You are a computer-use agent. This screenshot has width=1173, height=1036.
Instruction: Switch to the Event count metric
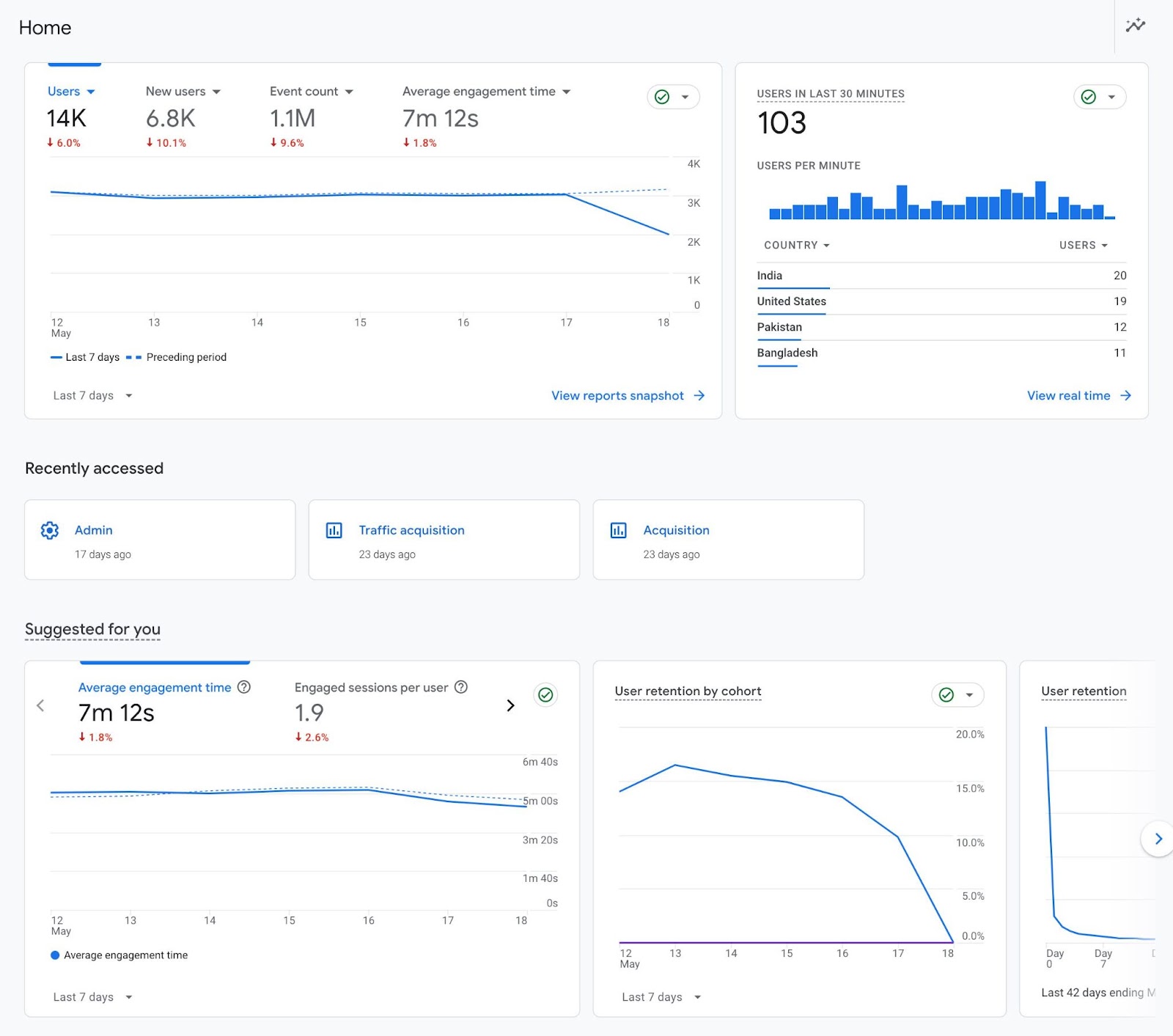(x=304, y=91)
